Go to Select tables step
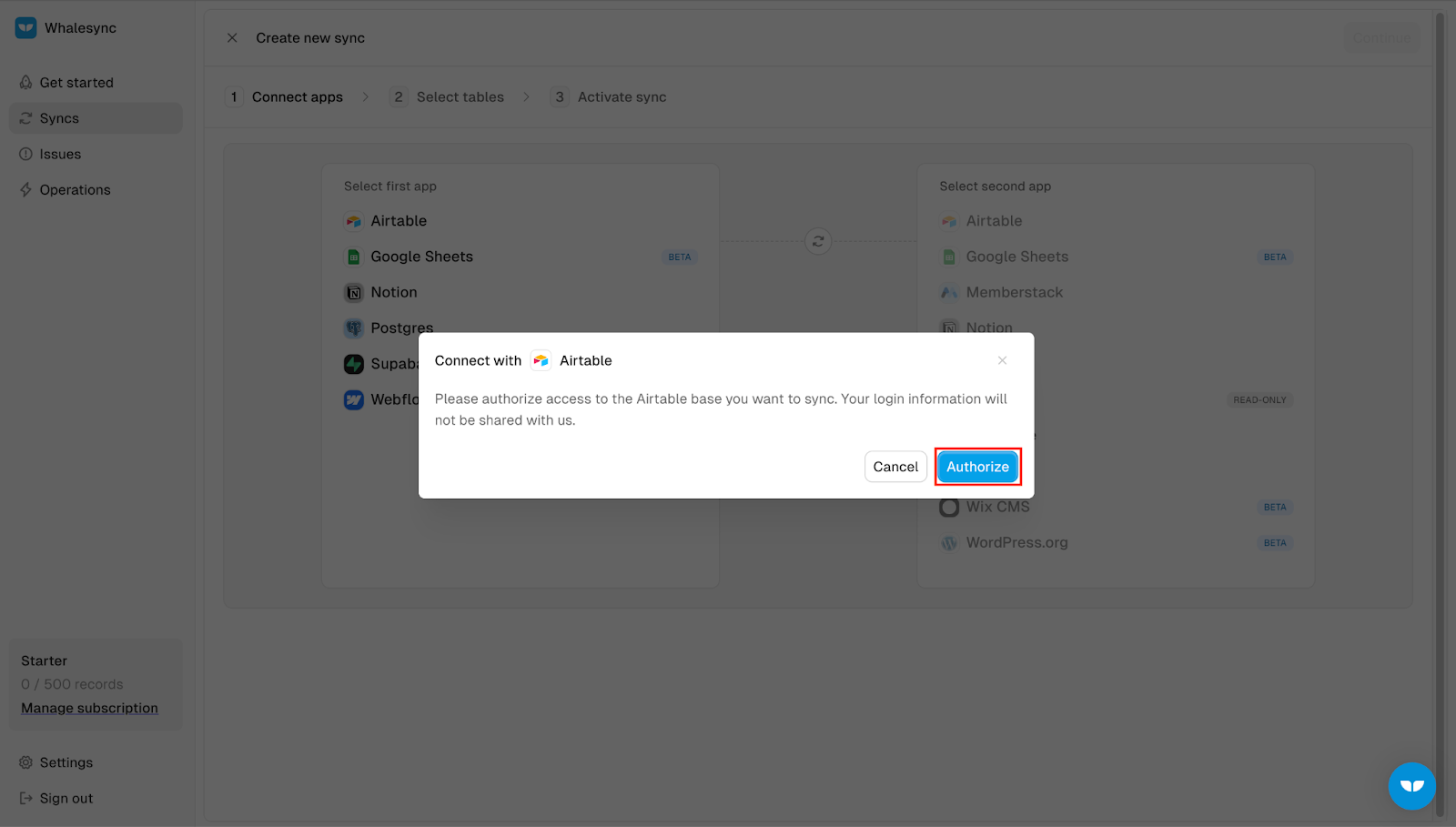The width and height of the screenshot is (1456, 827). pos(447,96)
